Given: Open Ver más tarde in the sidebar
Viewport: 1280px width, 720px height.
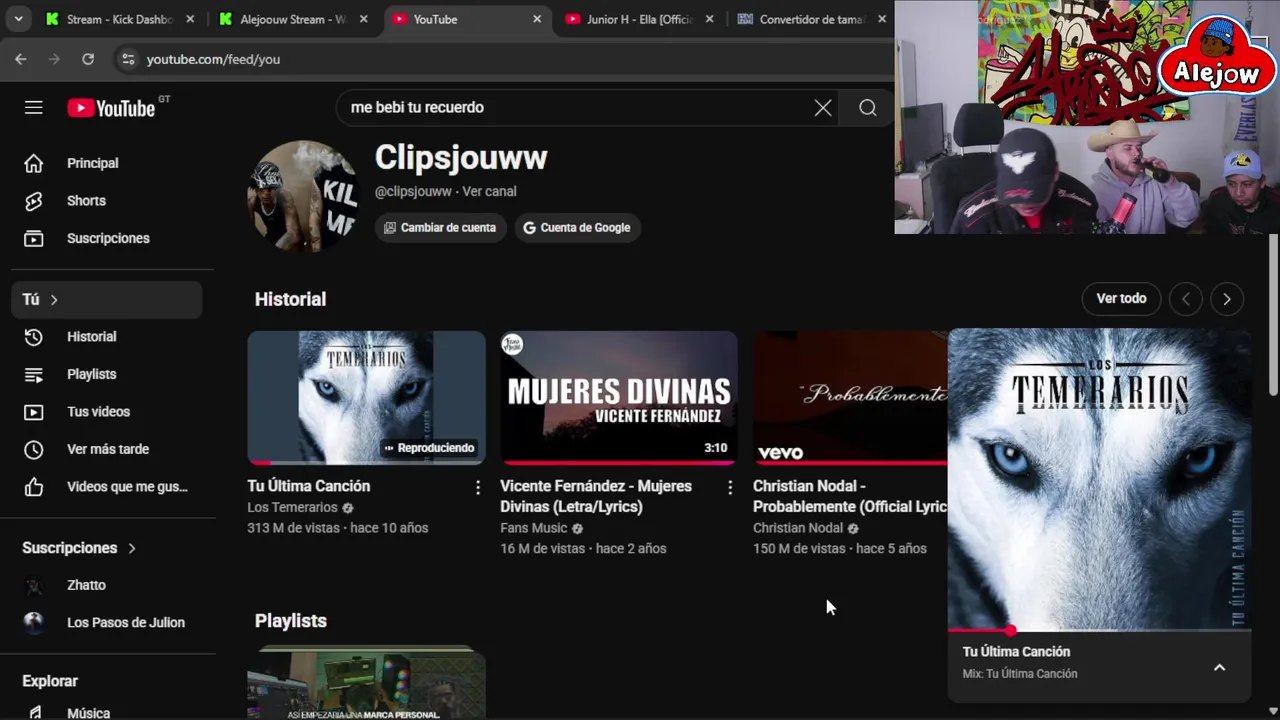Looking at the screenshot, I should pyautogui.click(x=107, y=449).
